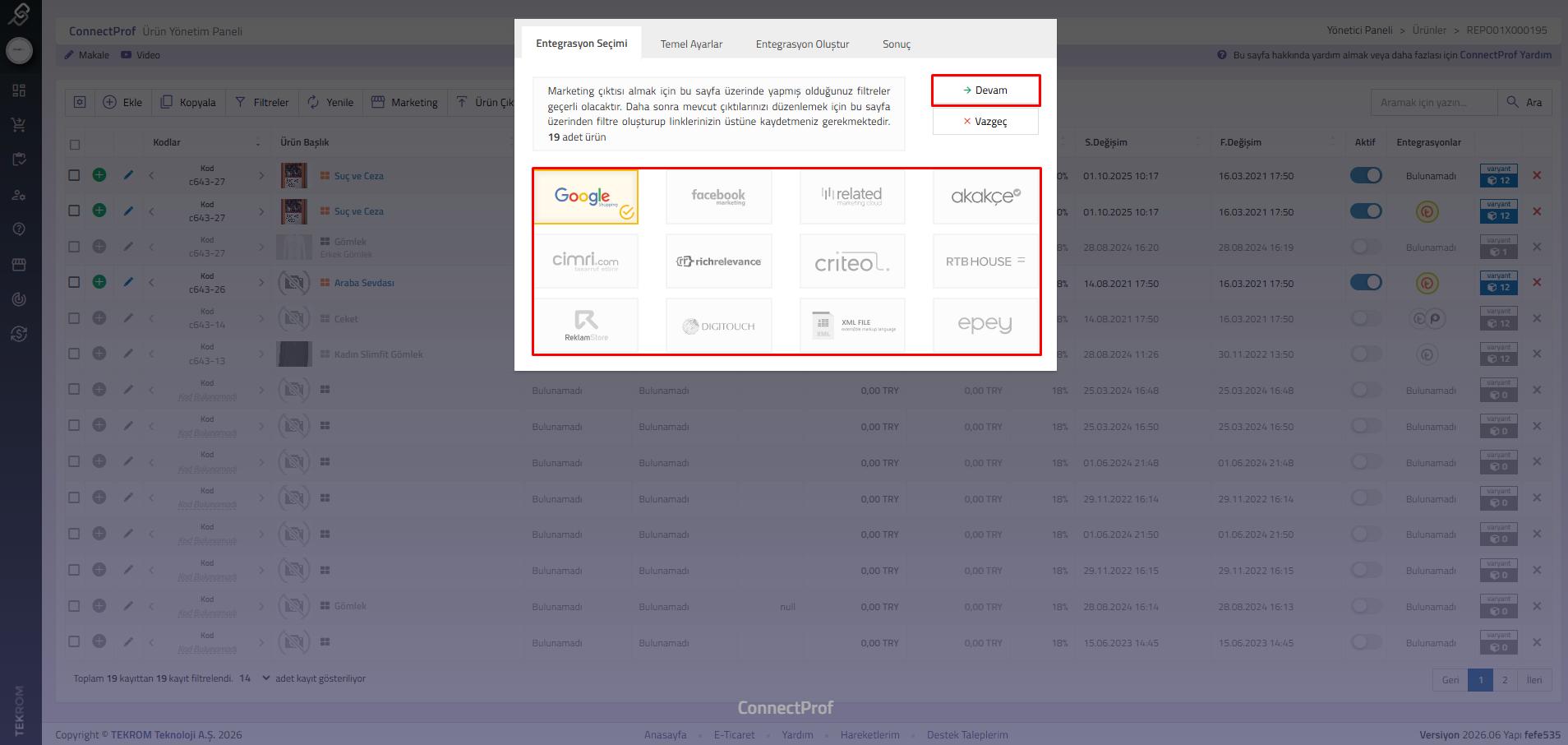This screenshot has width=1568, height=745.
Task: Select the Entegrasyon Seçimi tab
Action: [x=582, y=43]
